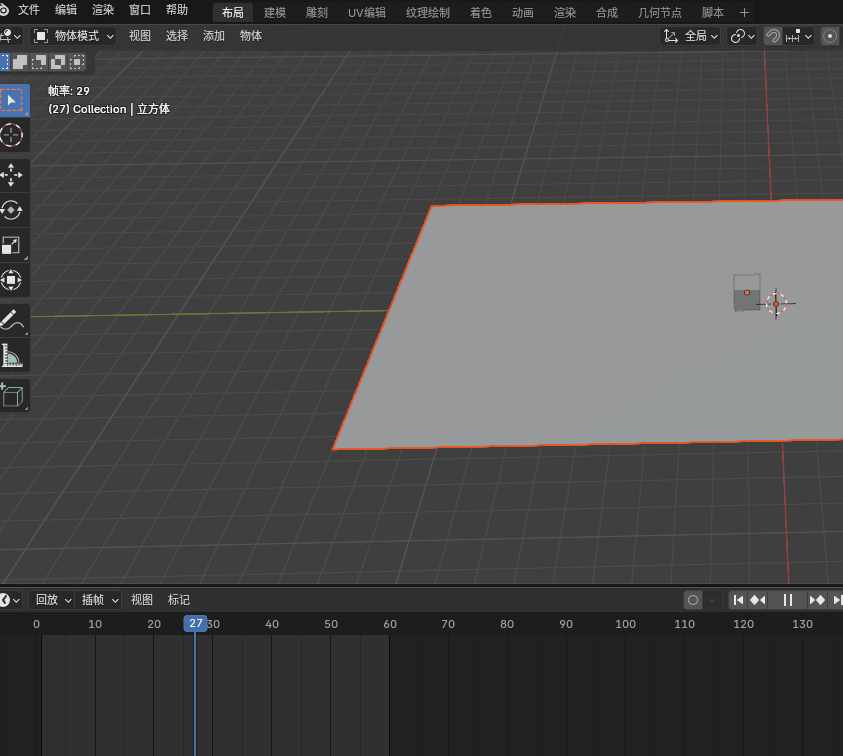The height and width of the screenshot is (756, 843).
Task: Select the Rotate tool
Action: [12, 210]
